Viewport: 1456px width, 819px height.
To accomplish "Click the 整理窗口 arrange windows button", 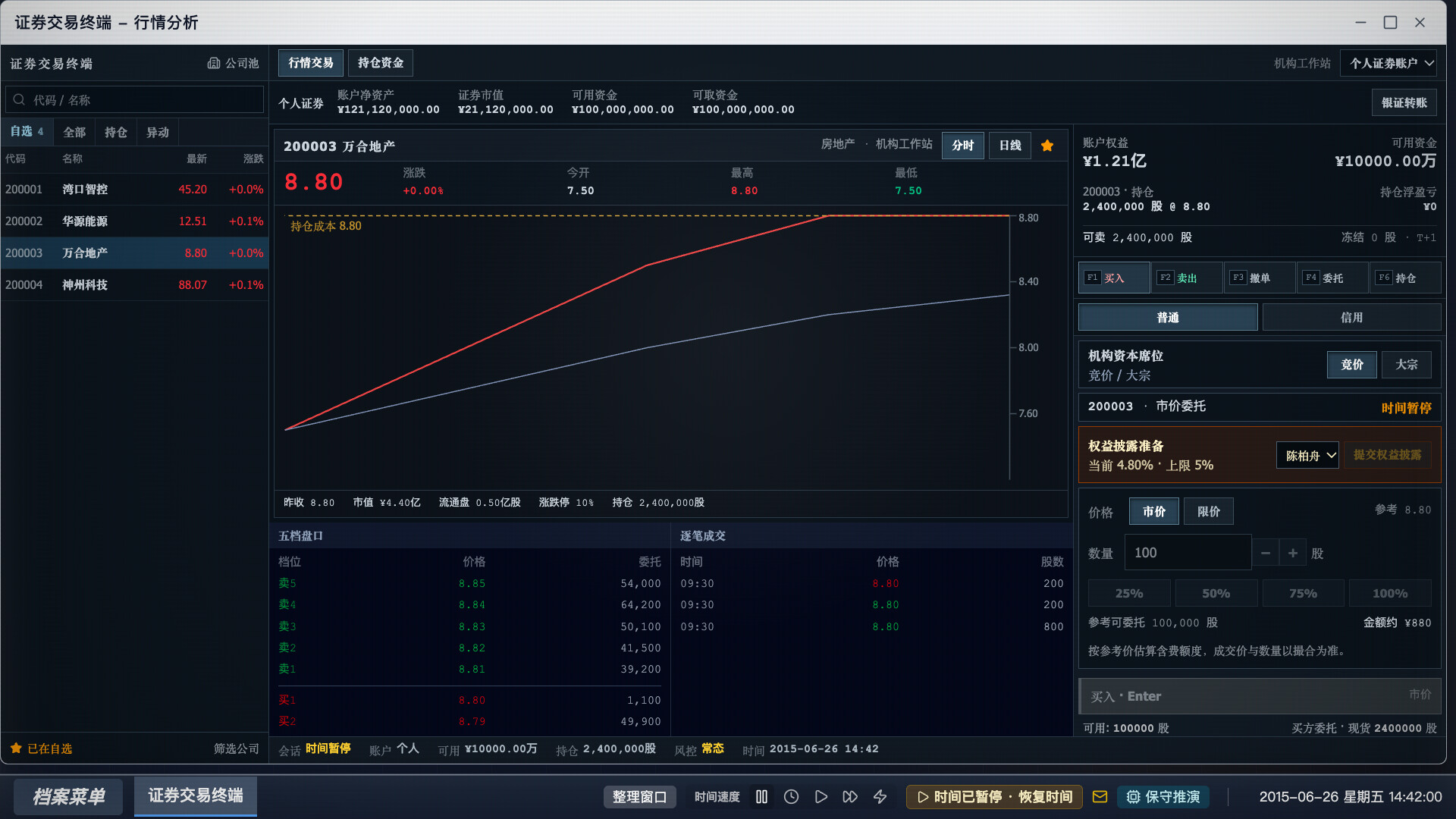I will (639, 796).
